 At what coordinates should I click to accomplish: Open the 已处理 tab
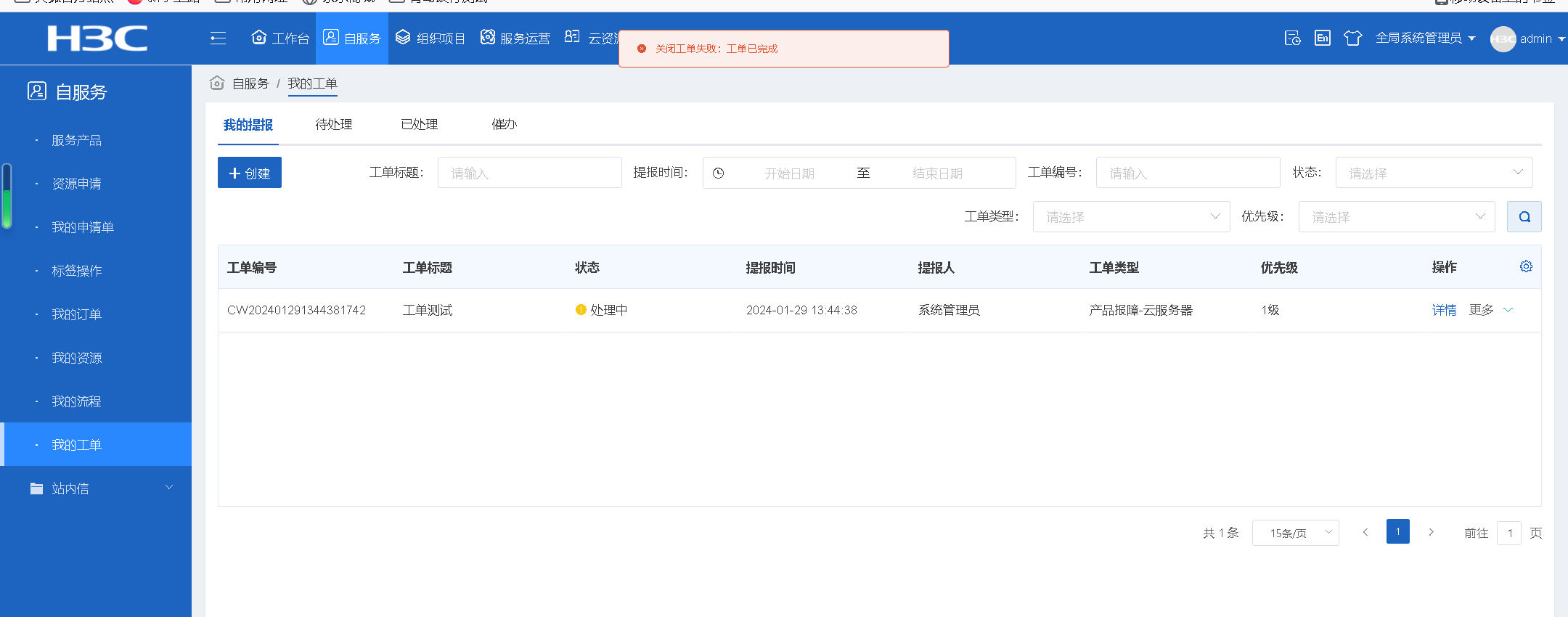[420, 125]
